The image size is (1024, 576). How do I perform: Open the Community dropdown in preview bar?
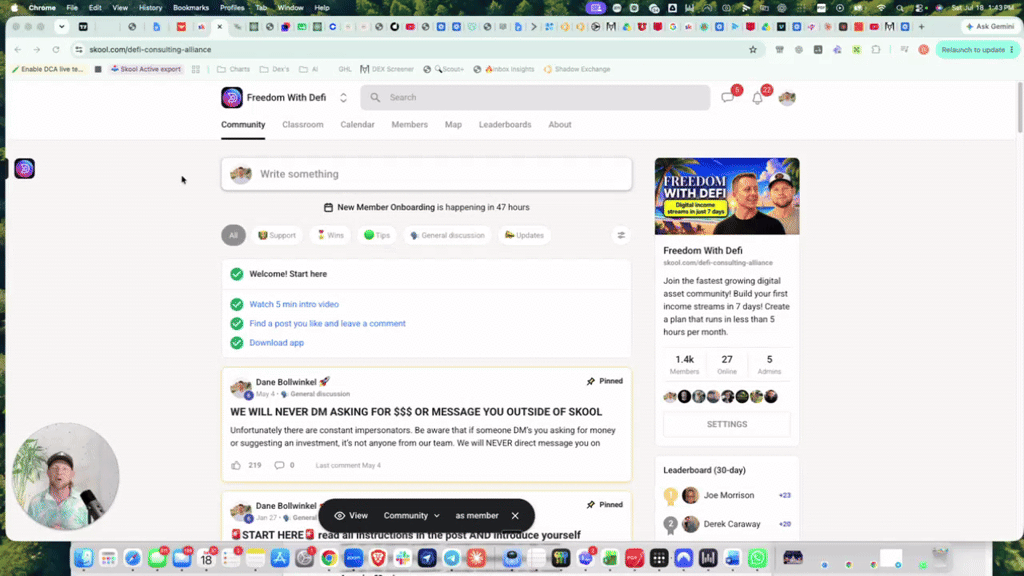click(411, 515)
